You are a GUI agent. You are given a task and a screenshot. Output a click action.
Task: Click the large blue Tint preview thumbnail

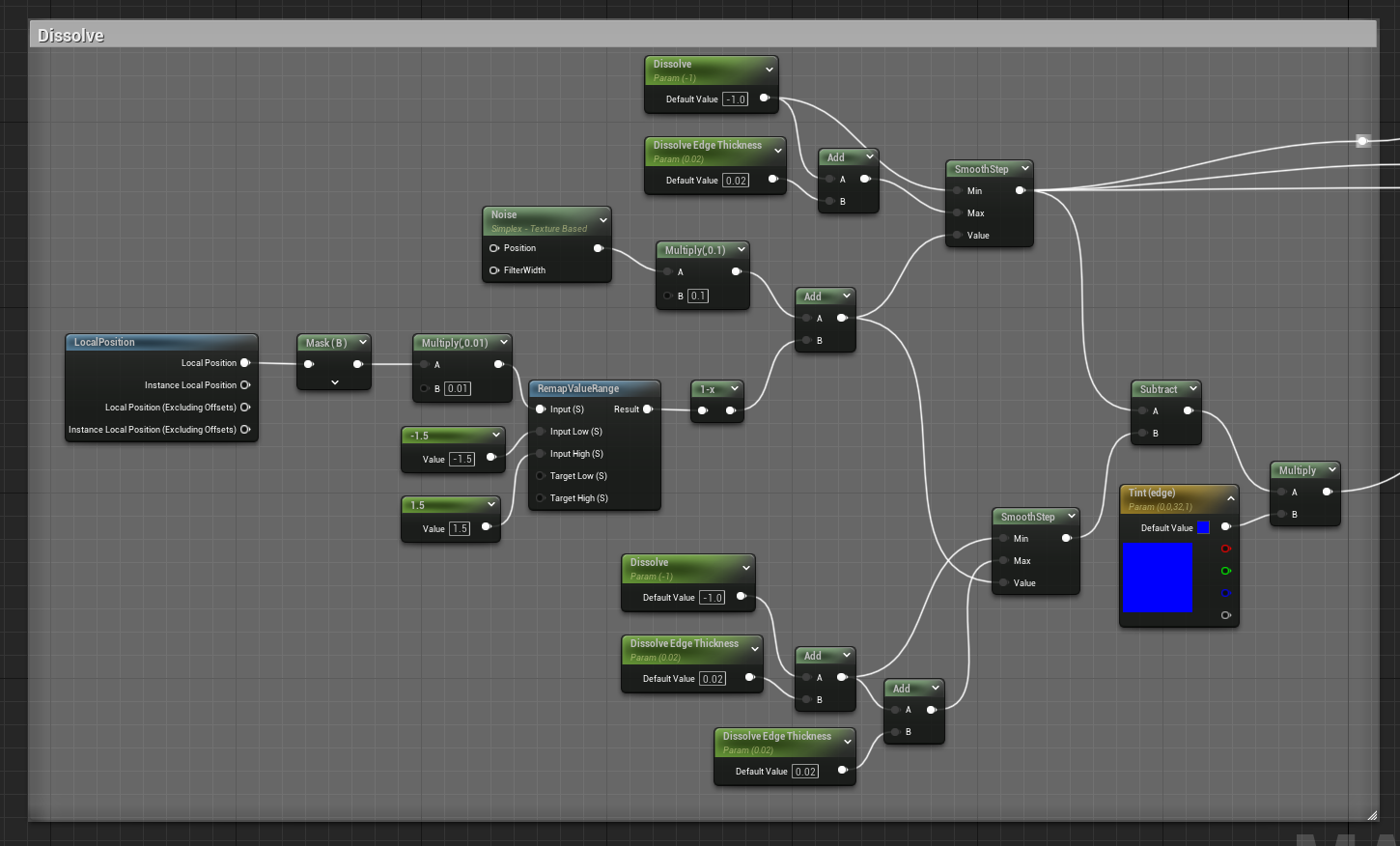(x=1158, y=577)
